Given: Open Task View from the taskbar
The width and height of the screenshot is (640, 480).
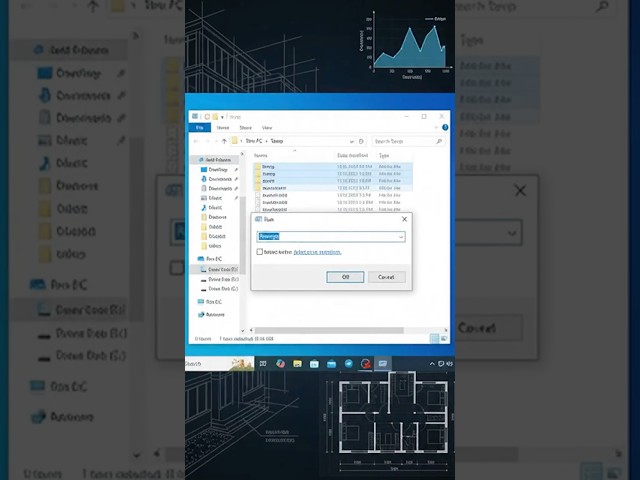Looking at the screenshot, I should coord(263,363).
